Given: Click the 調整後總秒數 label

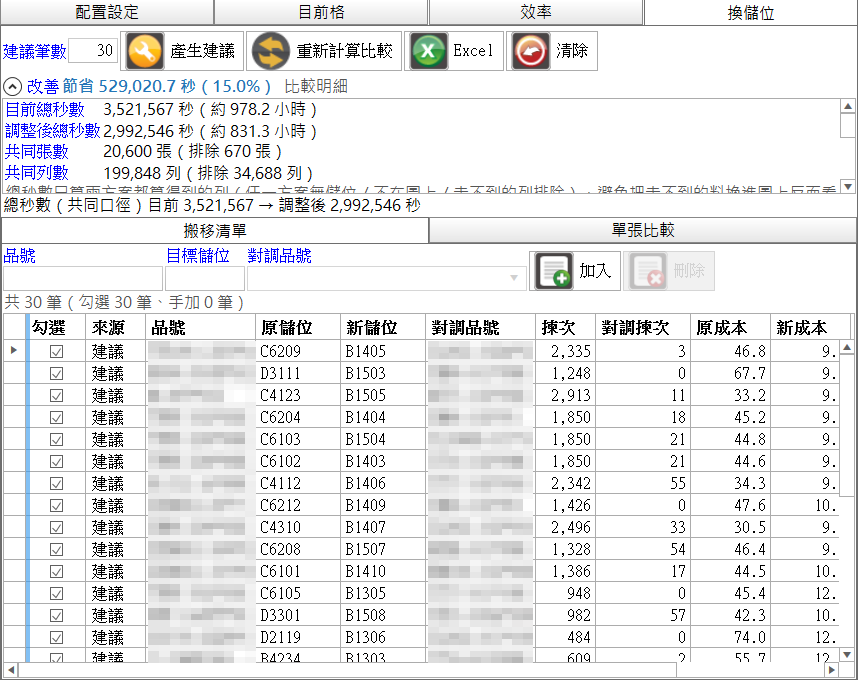Looking at the screenshot, I should tap(53, 131).
